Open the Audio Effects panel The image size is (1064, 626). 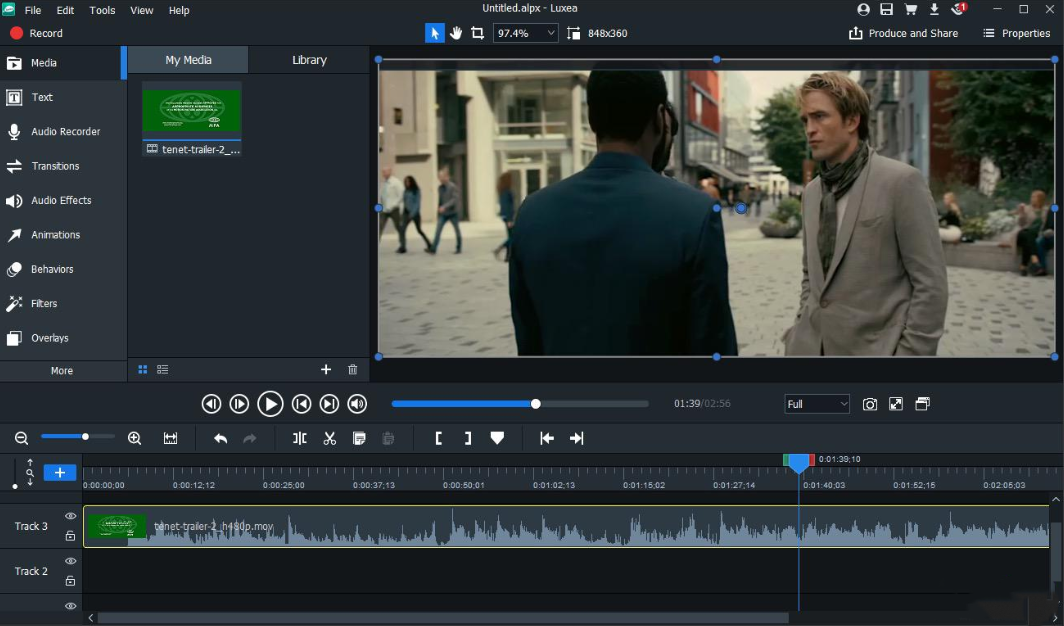click(x=62, y=200)
